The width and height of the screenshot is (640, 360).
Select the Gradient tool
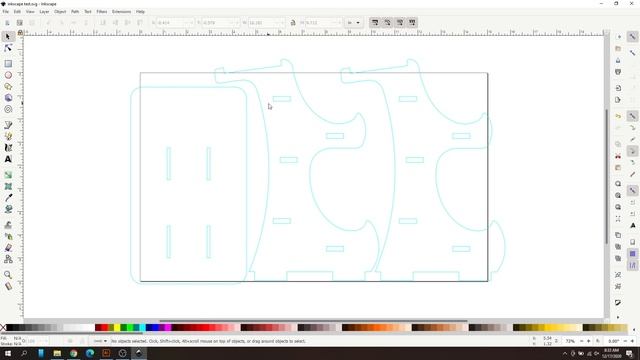click(x=8, y=175)
